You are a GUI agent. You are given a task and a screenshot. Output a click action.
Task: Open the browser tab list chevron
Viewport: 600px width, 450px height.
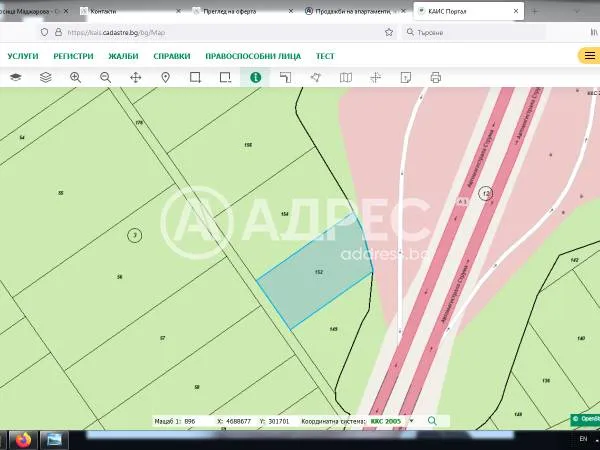[x=577, y=11]
